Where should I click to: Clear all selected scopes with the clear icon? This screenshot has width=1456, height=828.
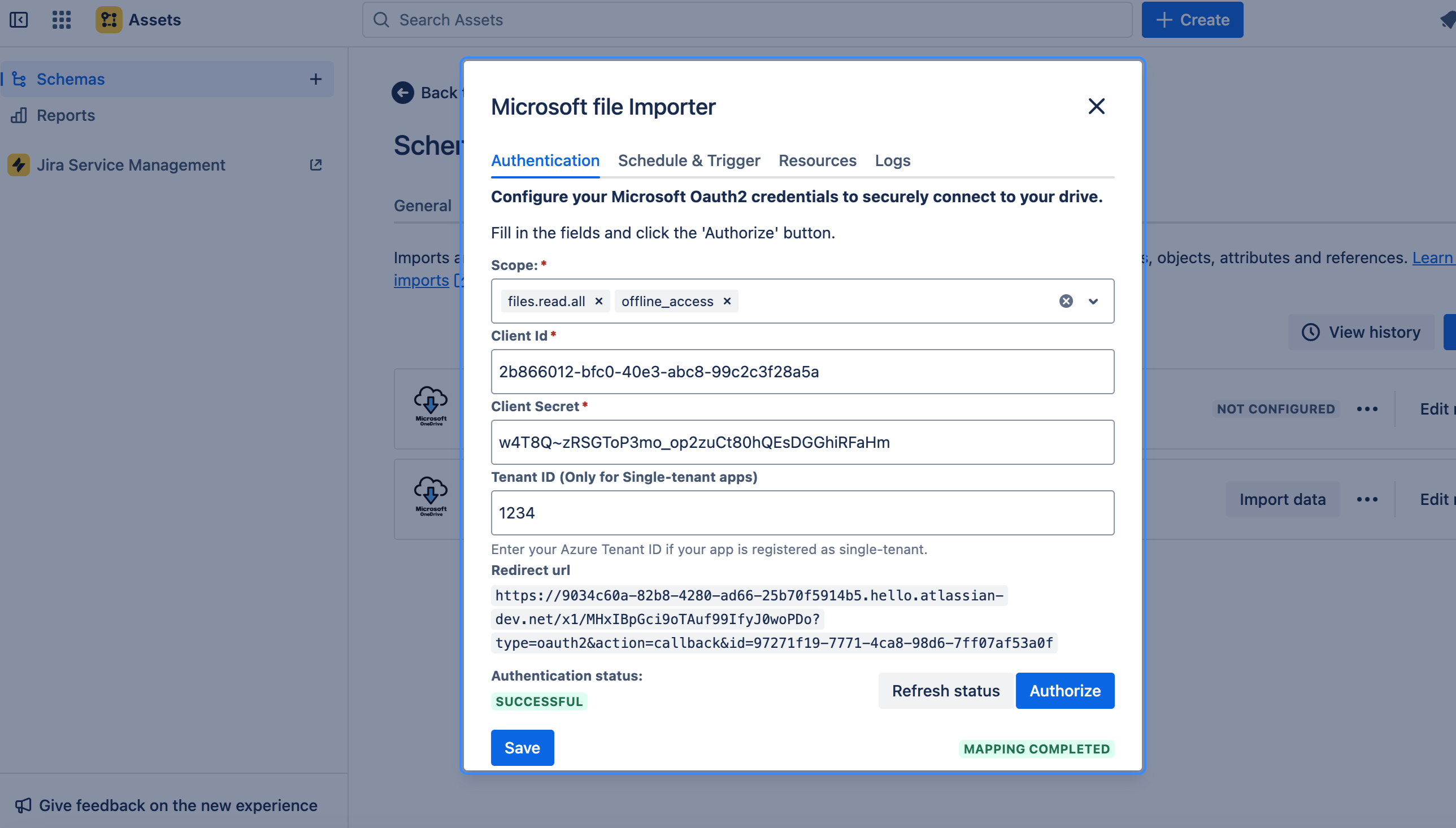click(1065, 302)
